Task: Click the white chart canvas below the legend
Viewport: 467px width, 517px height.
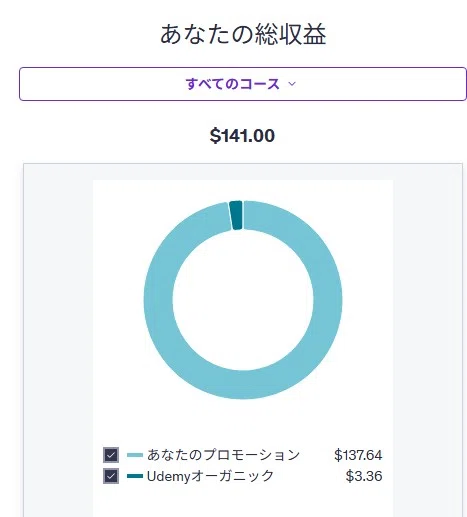Action: point(243,502)
